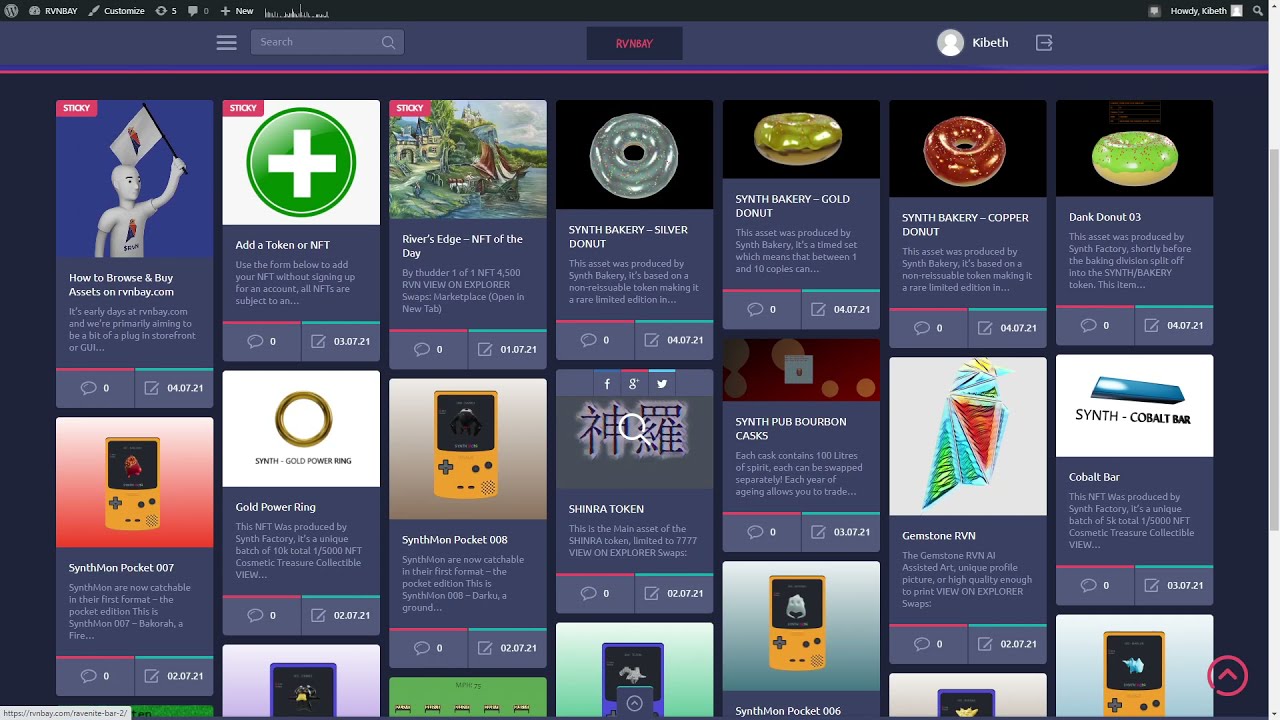
Task: Click the silver donut thumbnail
Action: tap(634, 155)
